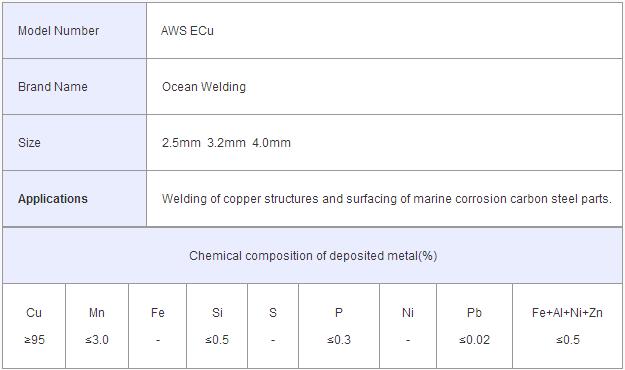Click the Cu element column header
This screenshot has height=370, width=625.
(x=34, y=313)
